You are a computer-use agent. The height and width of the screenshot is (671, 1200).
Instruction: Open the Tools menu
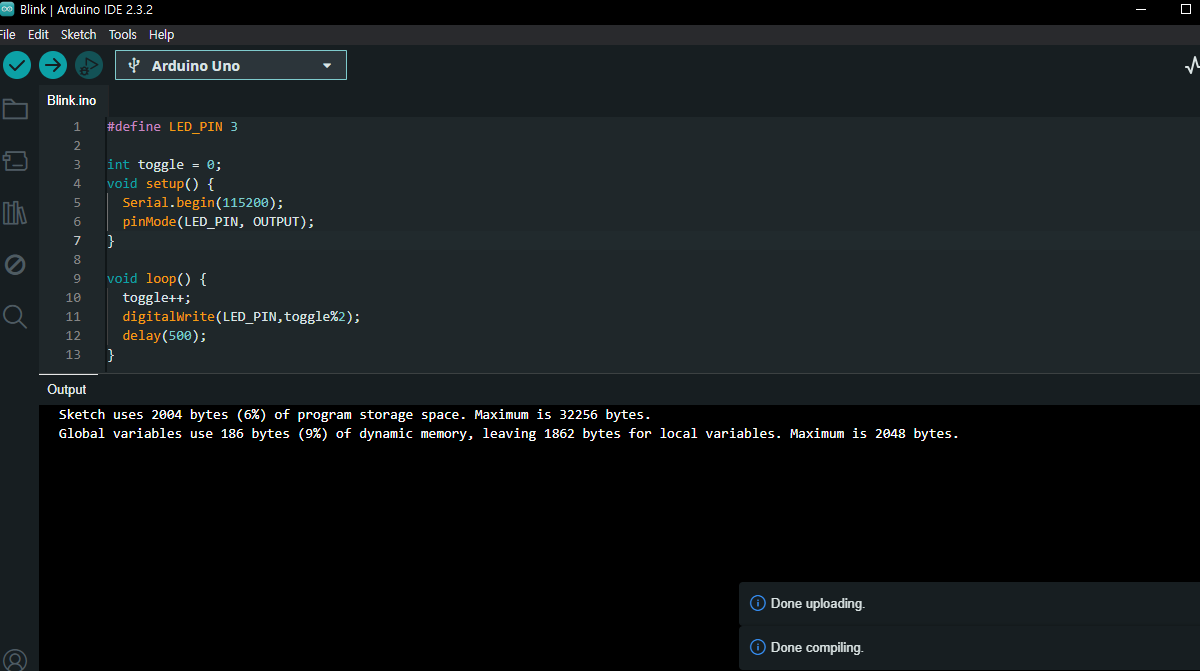coord(123,34)
